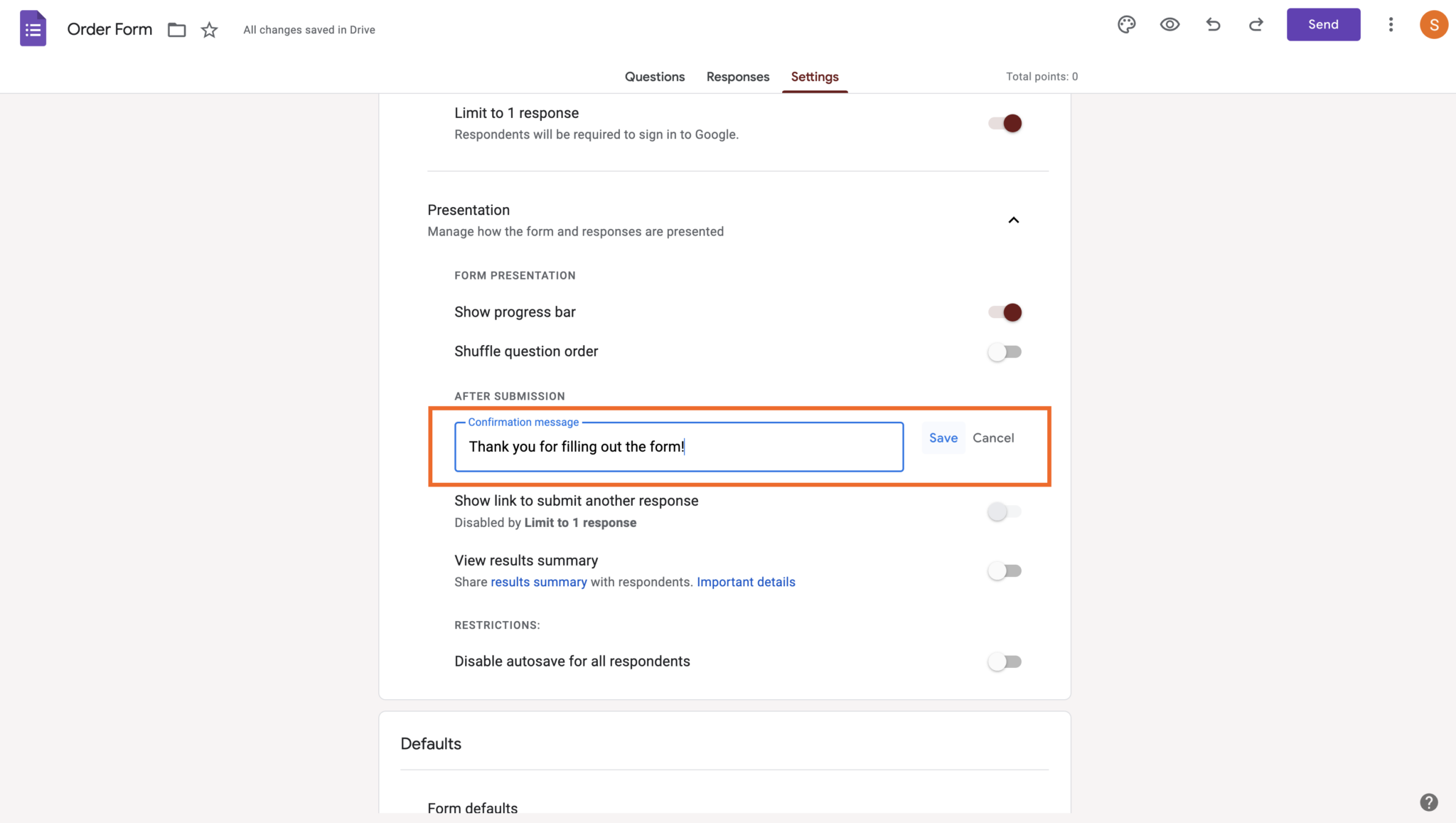Click inside the Confirmation message field
This screenshot has width=1456, height=823.
678,447
